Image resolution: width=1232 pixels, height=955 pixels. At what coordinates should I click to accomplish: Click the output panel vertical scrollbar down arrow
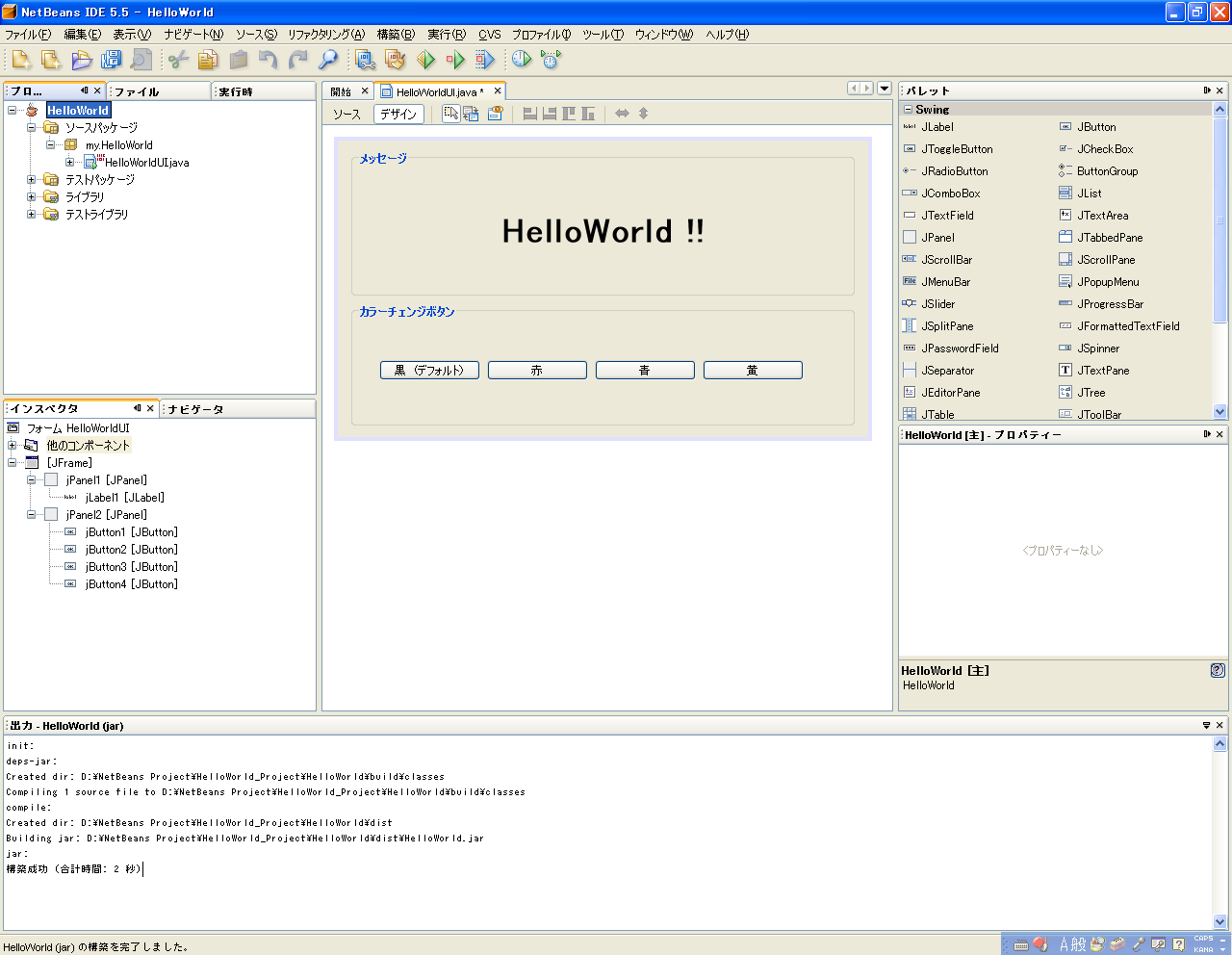click(1219, 921)
